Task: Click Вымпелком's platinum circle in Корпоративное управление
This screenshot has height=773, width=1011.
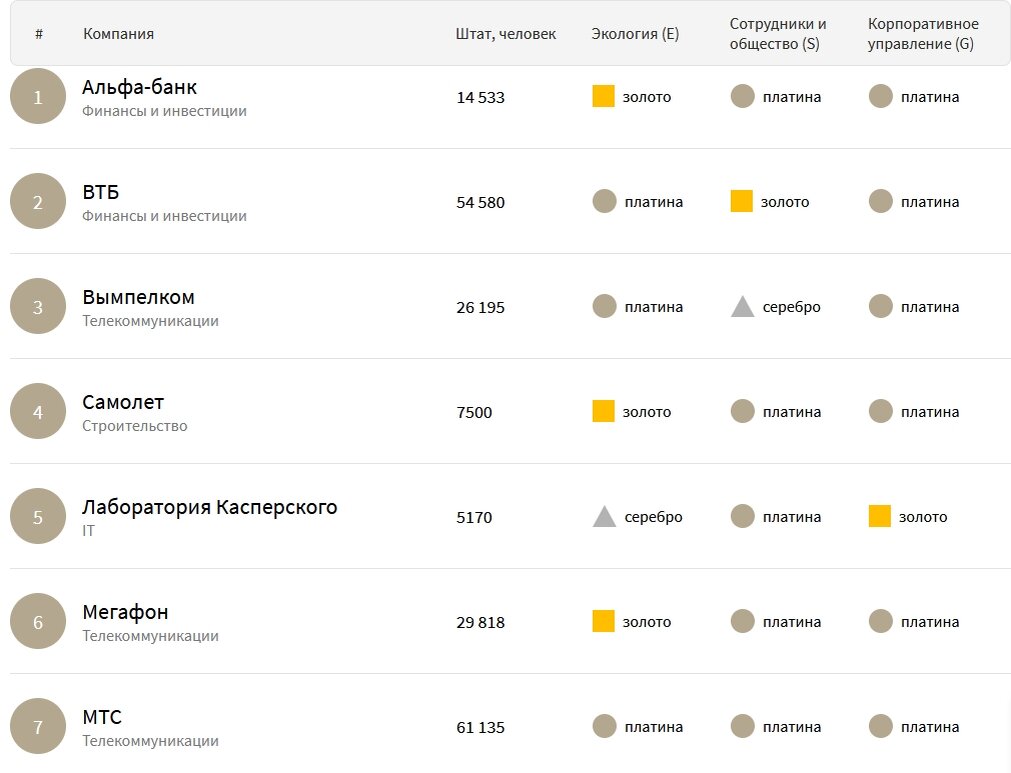Action: 881,306
